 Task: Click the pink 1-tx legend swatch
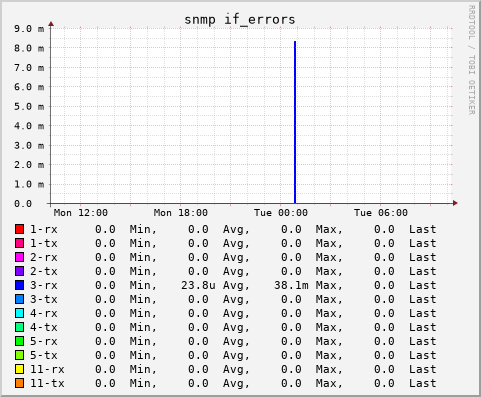[x=19, y=243]
